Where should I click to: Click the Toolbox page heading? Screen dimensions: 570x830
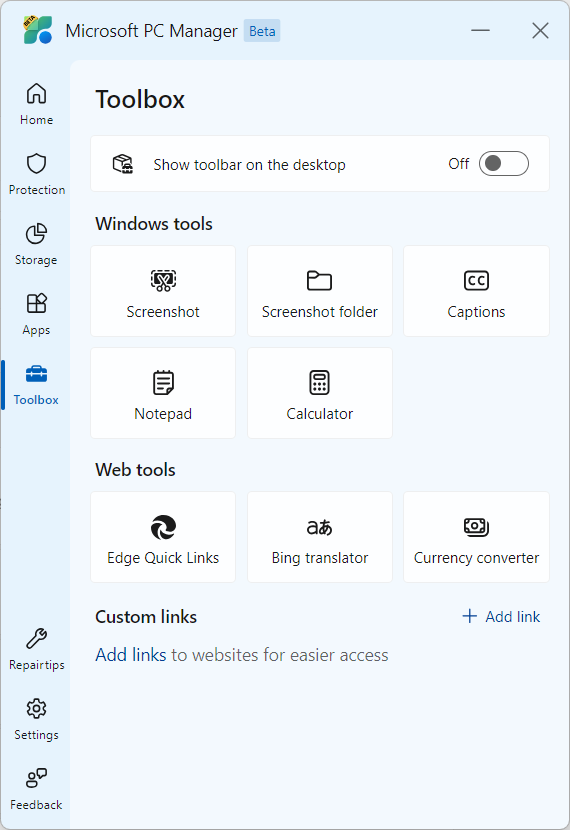pyautogui.click(x=140, y=100)
